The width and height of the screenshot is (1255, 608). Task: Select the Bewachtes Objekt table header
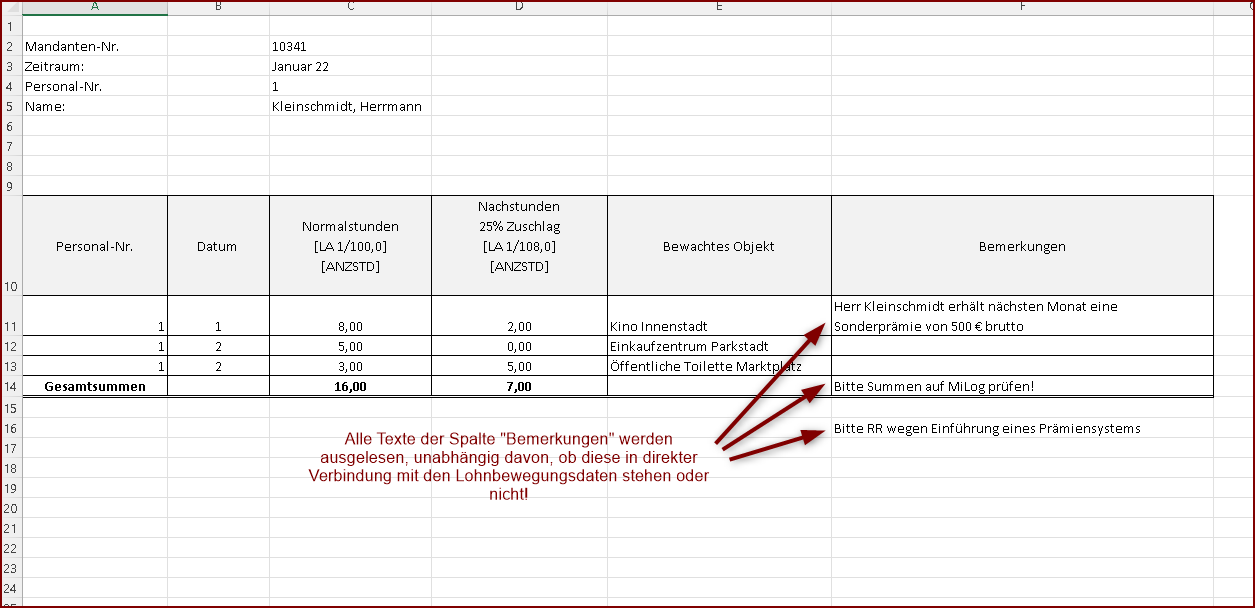[718, 246]
